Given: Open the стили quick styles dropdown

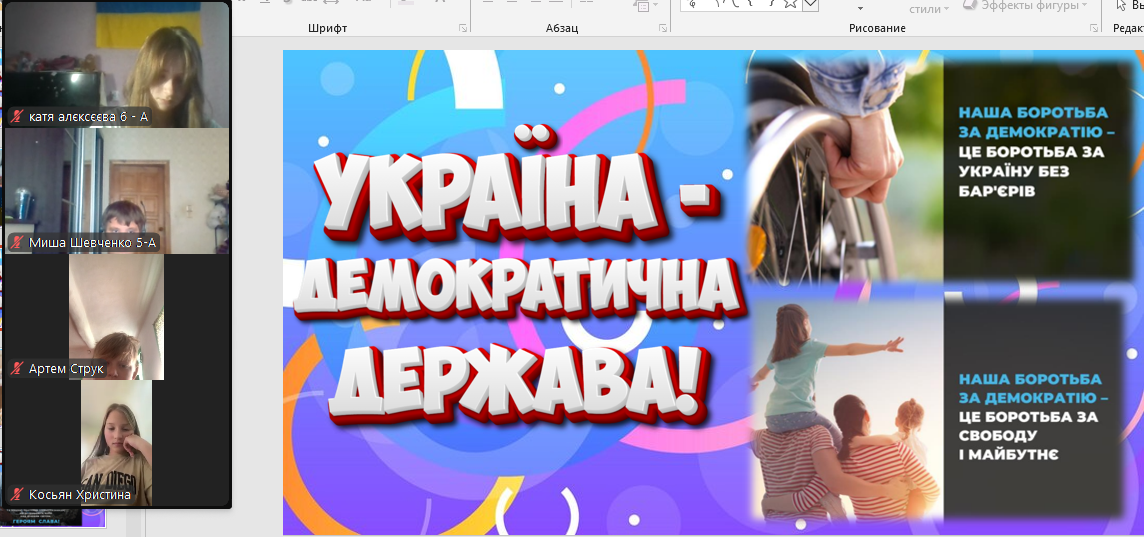Looking at the screenshot, I should (930, 9).
